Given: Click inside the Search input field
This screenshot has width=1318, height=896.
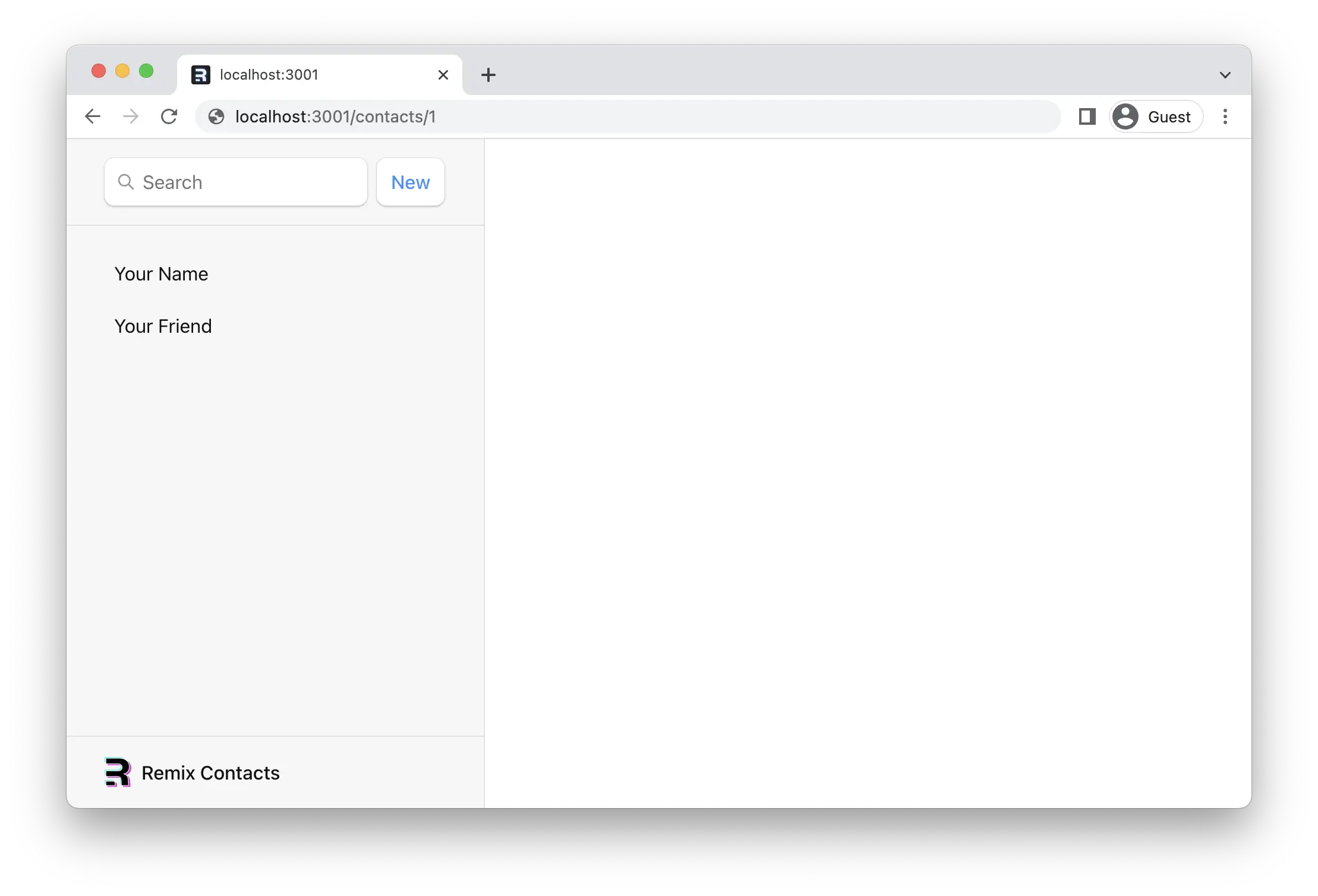Looking at the screenshot, I should coord(237,181).
